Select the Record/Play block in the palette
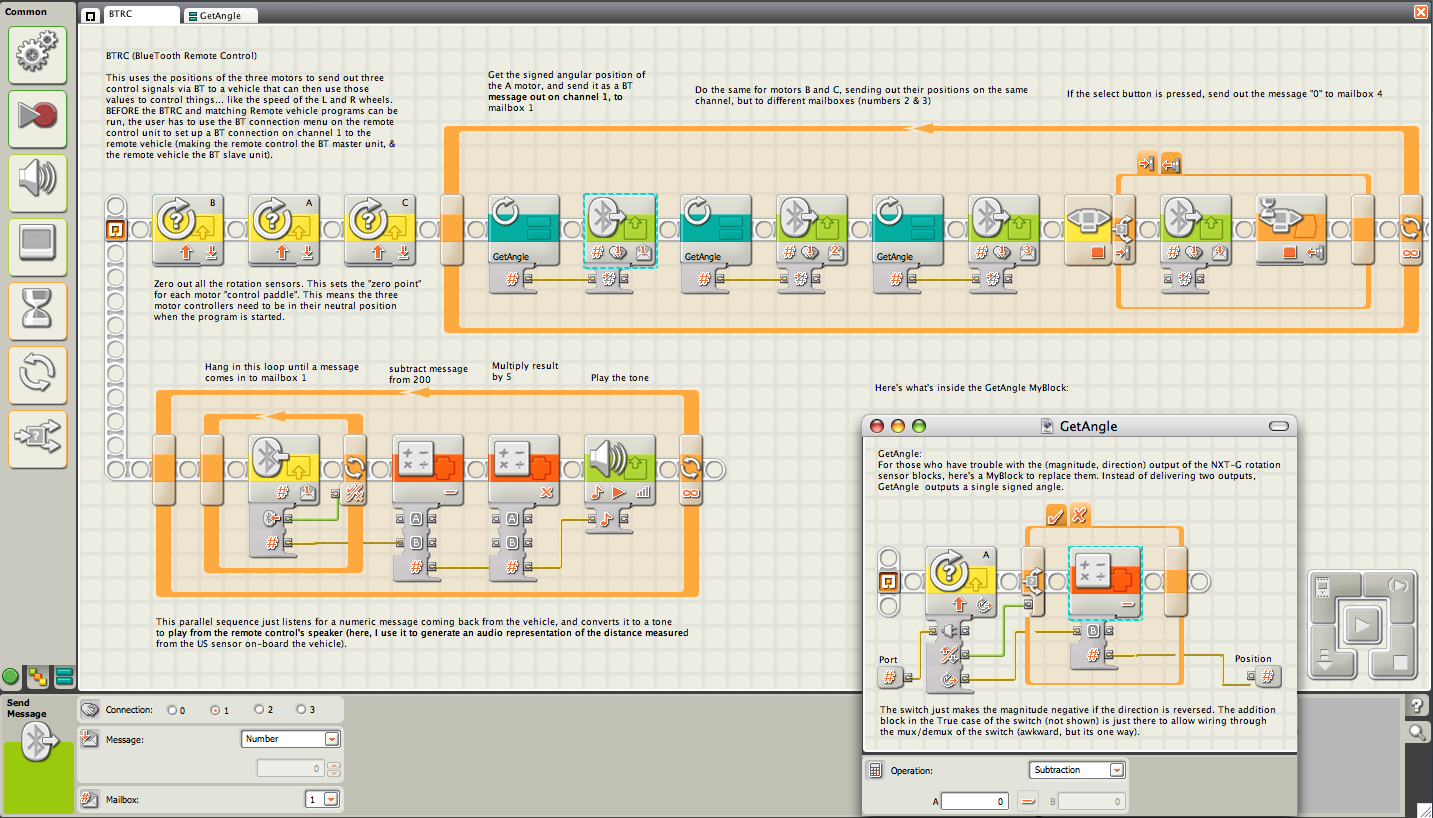This screenshot has width=1433, height=818. tap(38, 119)
